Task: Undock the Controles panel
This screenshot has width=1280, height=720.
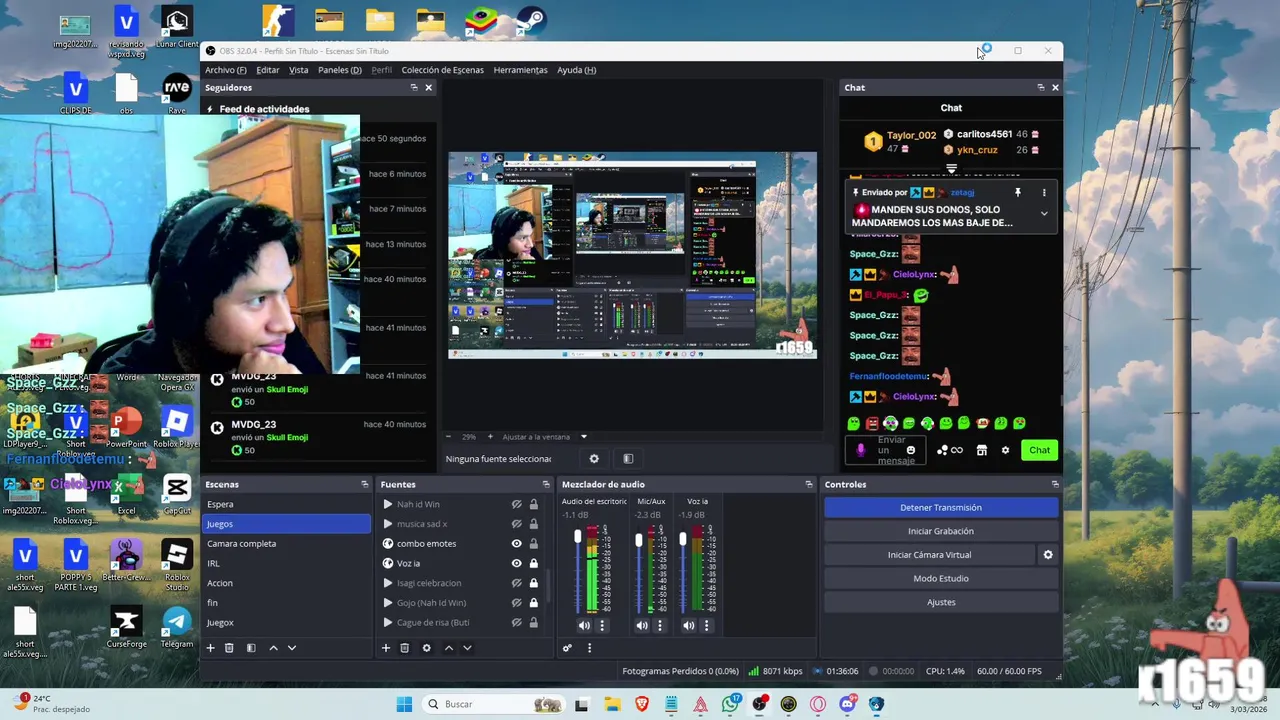Action: click(1055, 484)
